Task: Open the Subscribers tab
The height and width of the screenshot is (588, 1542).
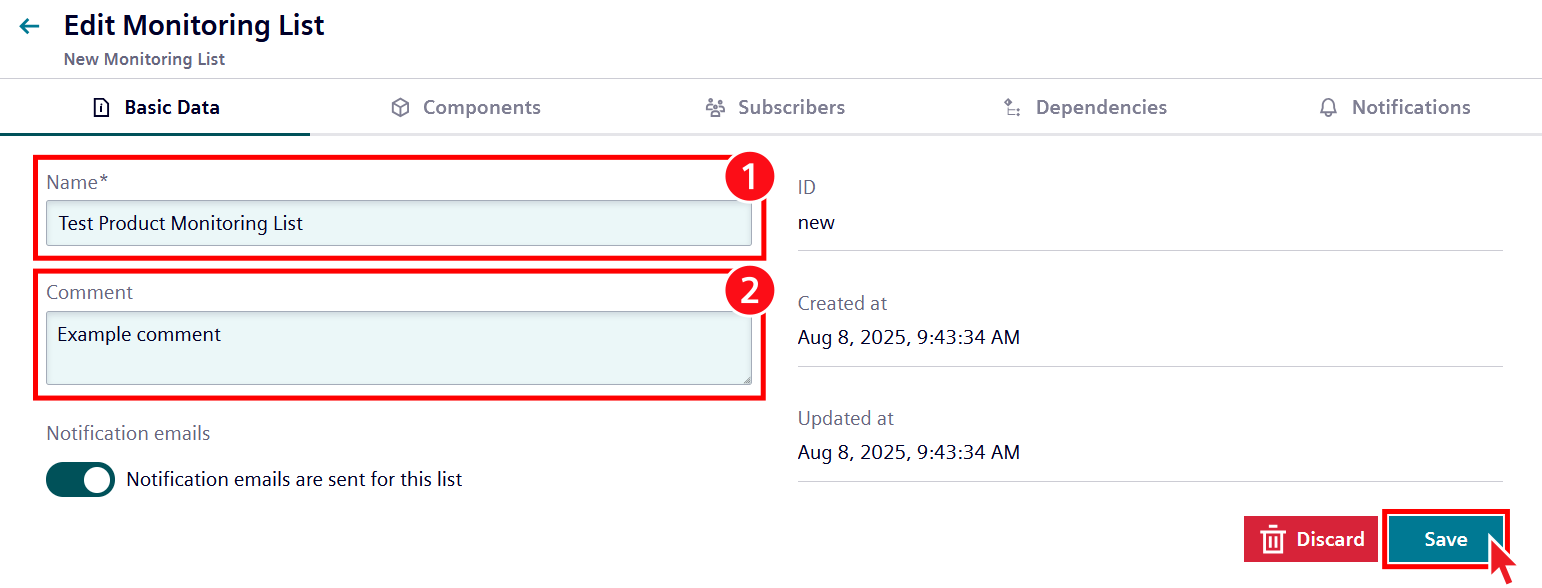Action: click(x=791, y=108)
